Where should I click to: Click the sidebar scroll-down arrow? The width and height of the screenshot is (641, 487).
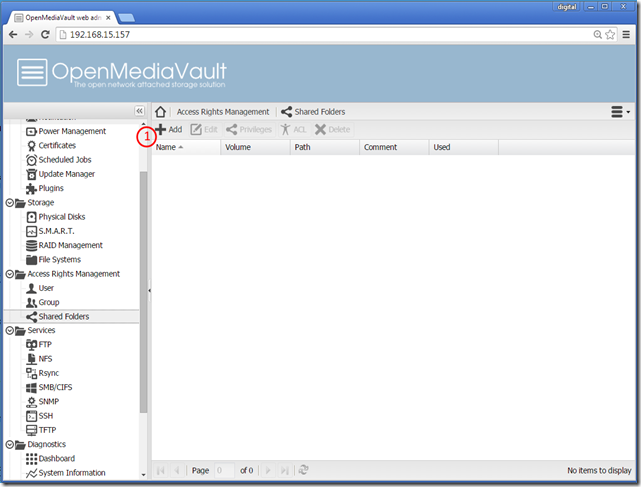click(x=143, y=475)
